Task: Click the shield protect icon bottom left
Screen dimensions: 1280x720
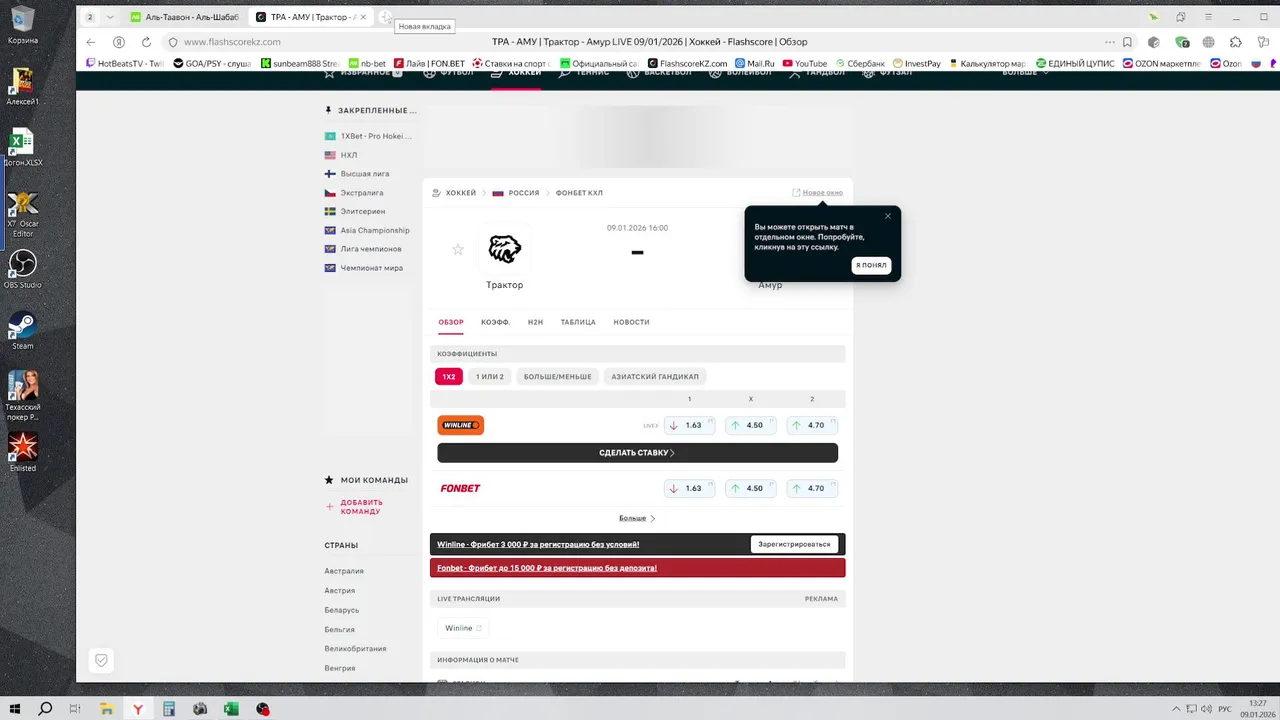Action: coord(101,660)
